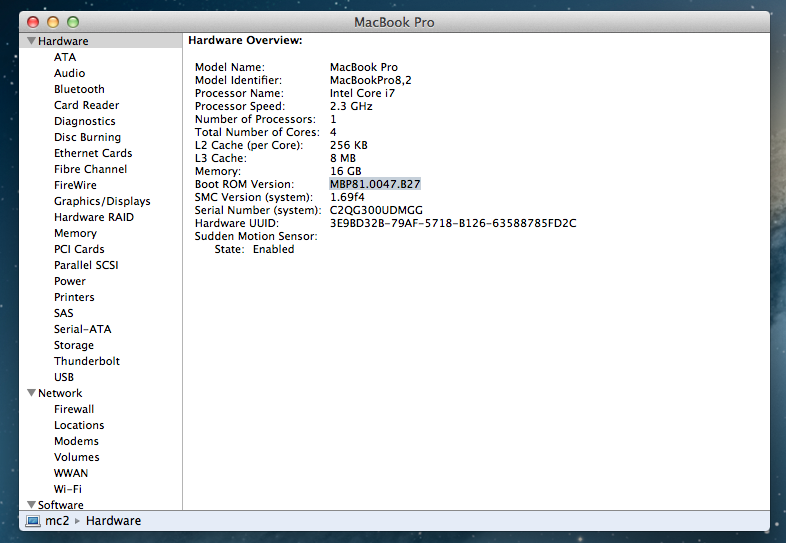786x543 pixels.
Task: Open the Power section
Action: [x=70, y=281]
